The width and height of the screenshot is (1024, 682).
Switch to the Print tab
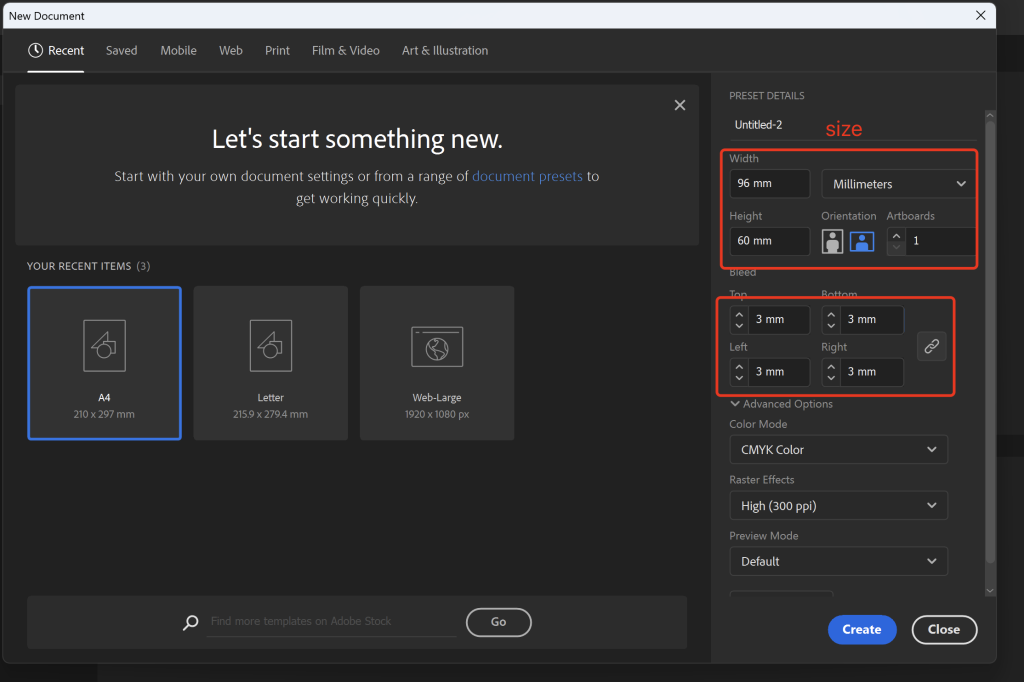277,50
